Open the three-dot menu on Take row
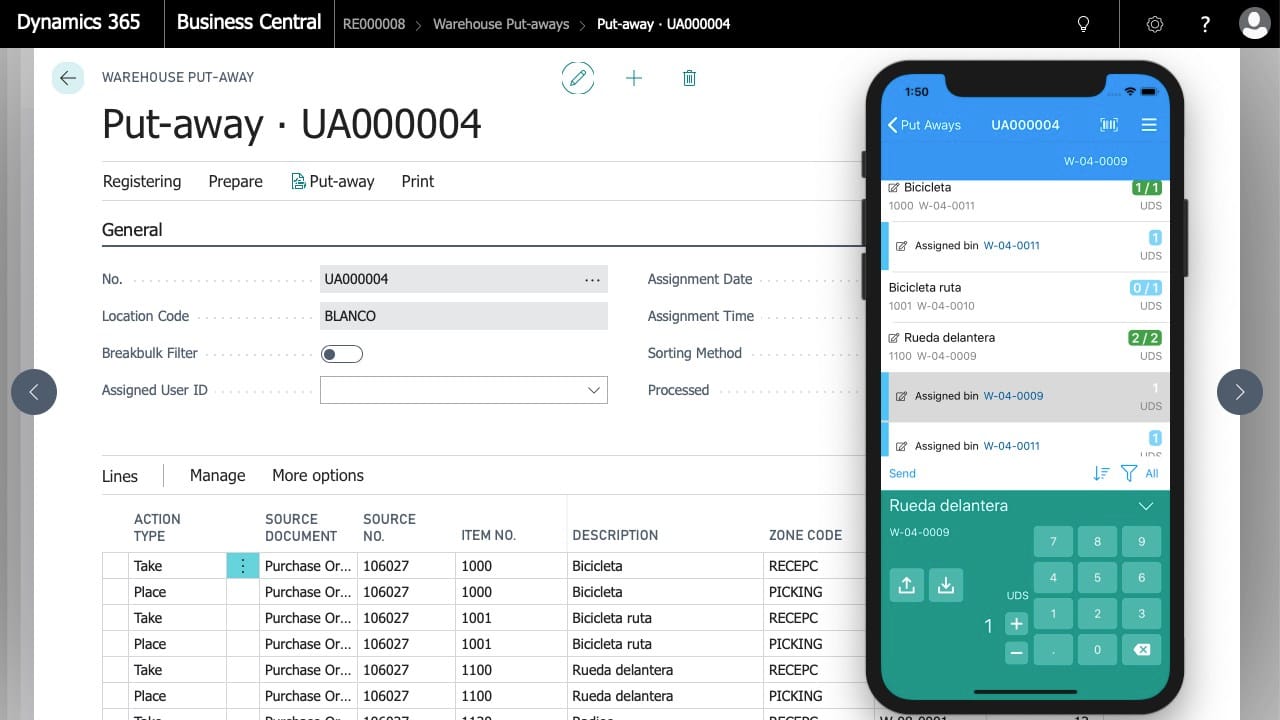The height and width of the screenshot is (720, 1280). tap(242, 566)
